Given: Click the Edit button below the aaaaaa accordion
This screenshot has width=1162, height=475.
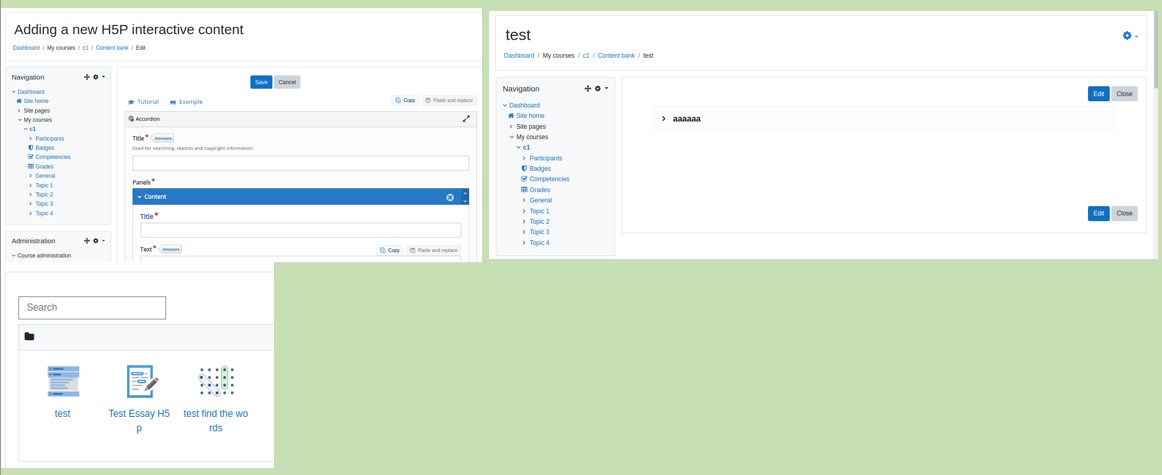Looking at the screenshot, I should click(x=1098, y=213).
